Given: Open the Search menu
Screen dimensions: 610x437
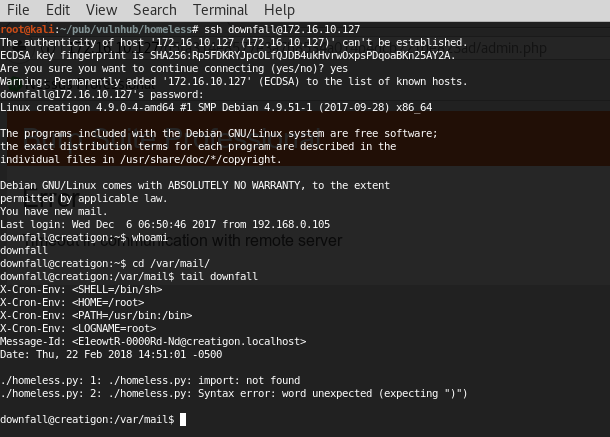Looking at the screenshot, I should tap(154, 10).
